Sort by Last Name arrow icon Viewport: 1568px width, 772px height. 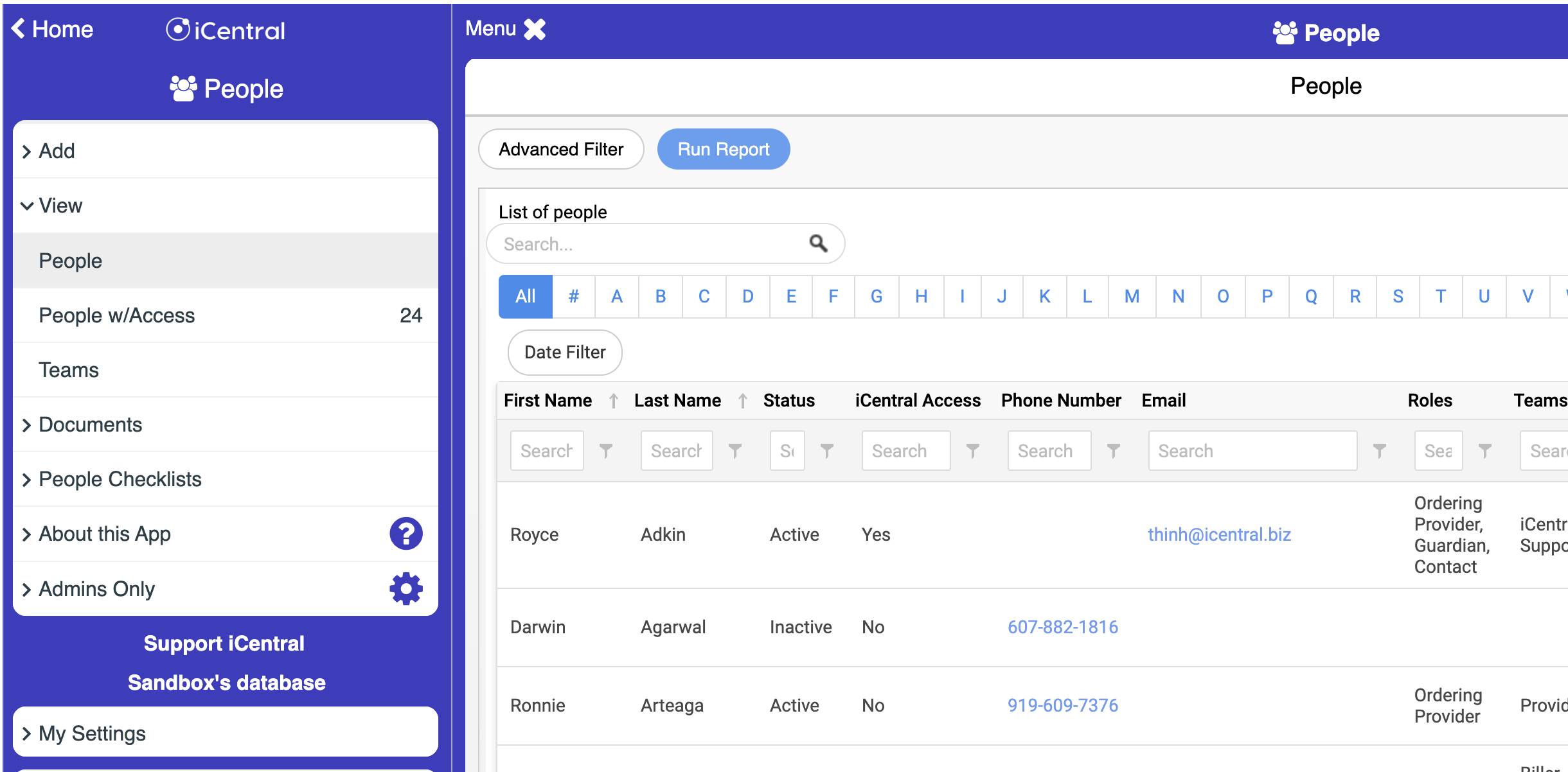743,401
